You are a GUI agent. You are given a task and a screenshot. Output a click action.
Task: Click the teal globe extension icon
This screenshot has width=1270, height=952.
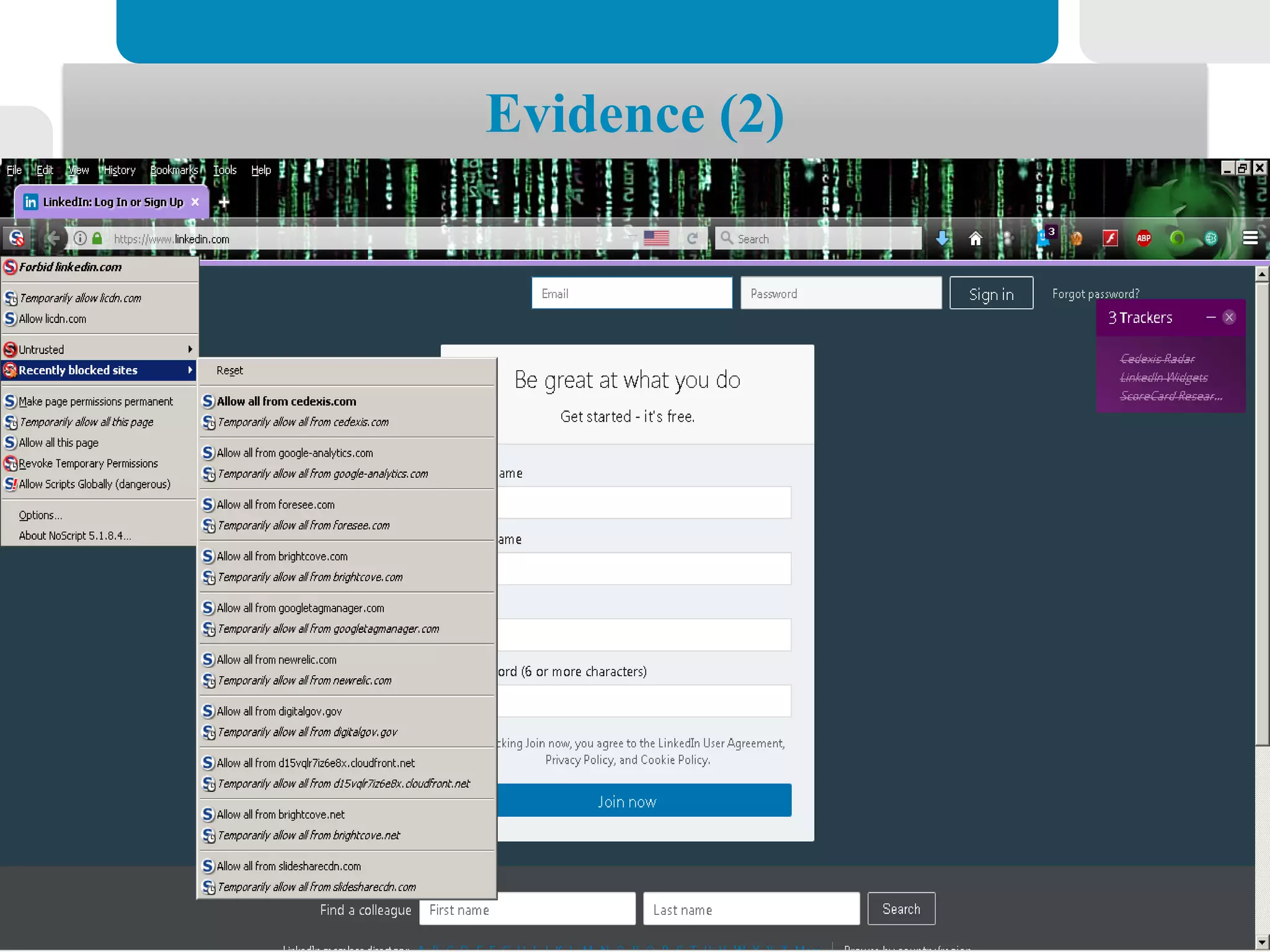tap(1210, 238)
